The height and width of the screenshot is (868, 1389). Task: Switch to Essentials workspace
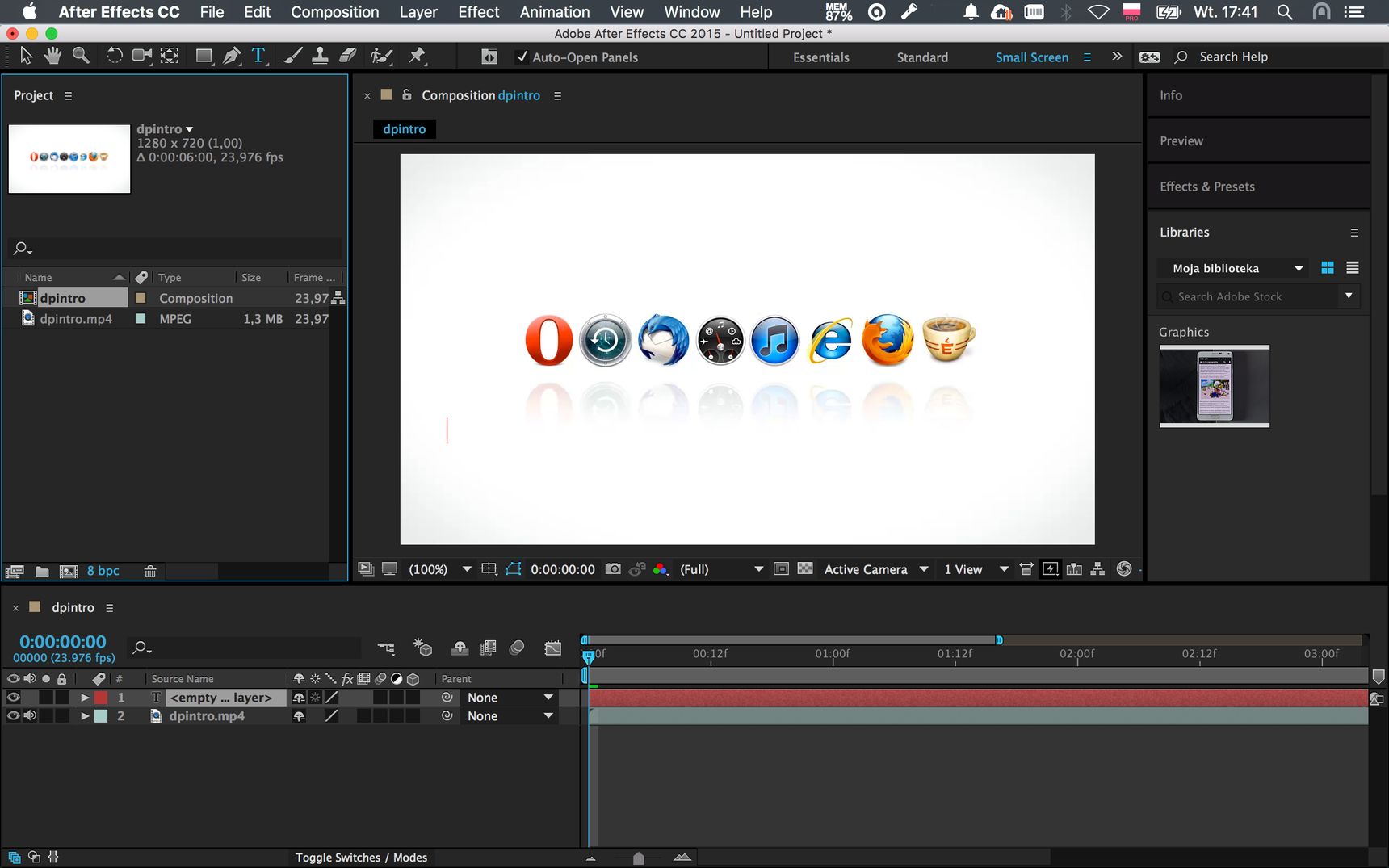(821, 57)
